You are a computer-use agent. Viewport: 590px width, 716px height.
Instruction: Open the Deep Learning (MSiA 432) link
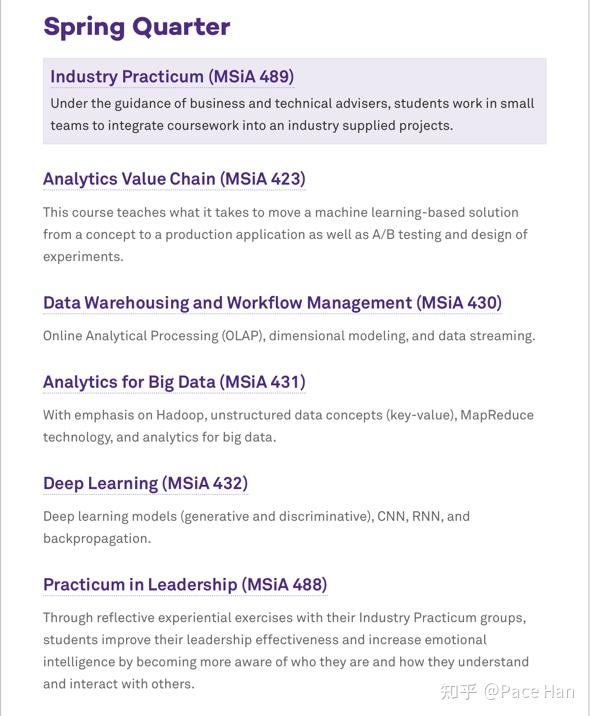(146, 483)
